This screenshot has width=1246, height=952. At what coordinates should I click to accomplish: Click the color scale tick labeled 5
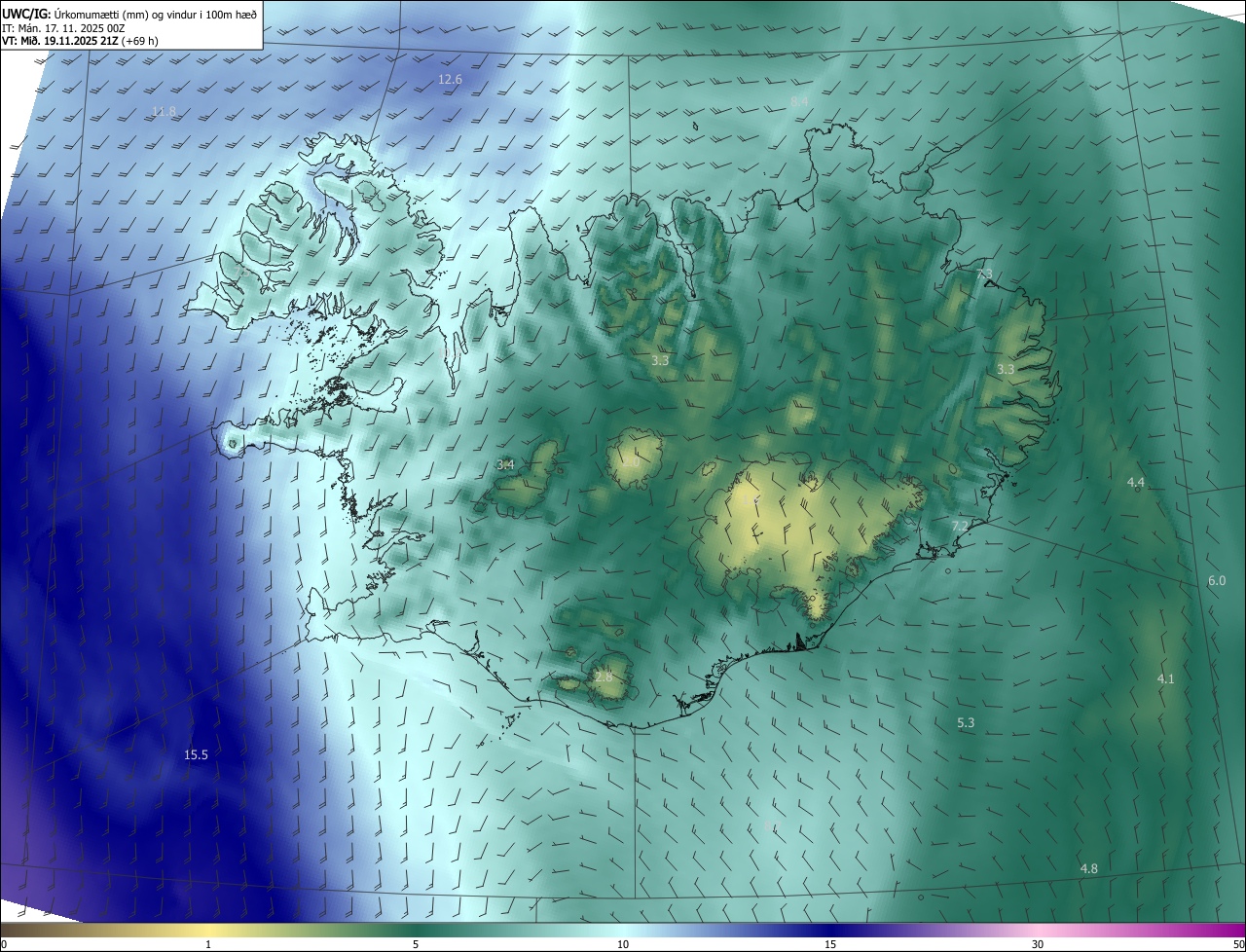pos(416,944)
